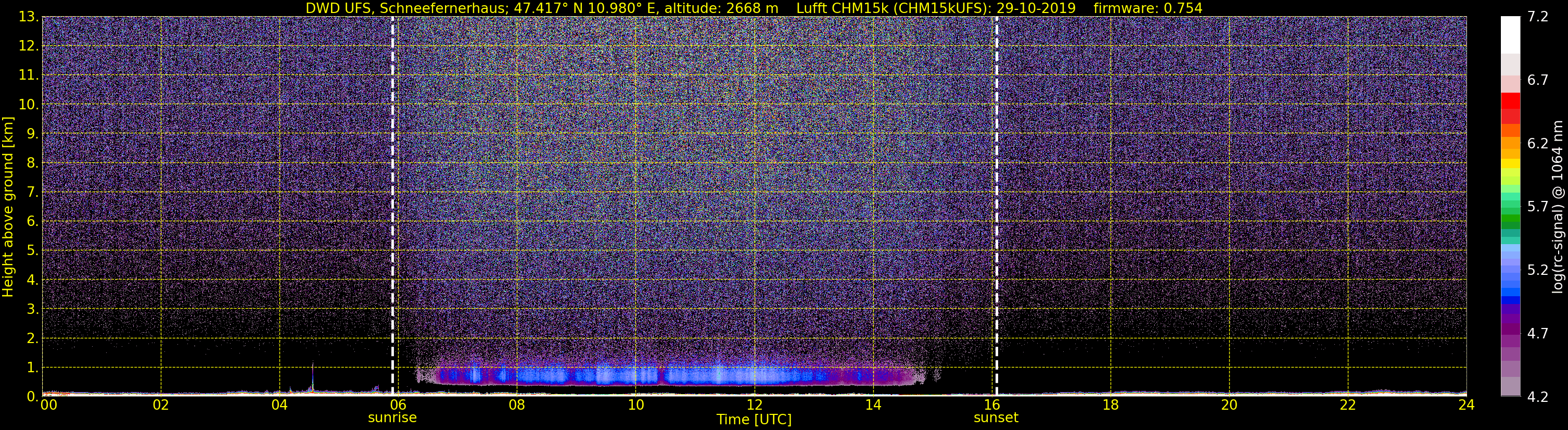Viewport: 1568px width, 430px height.
Task: Click the white top segment of the colorbar
Action: (1510, 35)
